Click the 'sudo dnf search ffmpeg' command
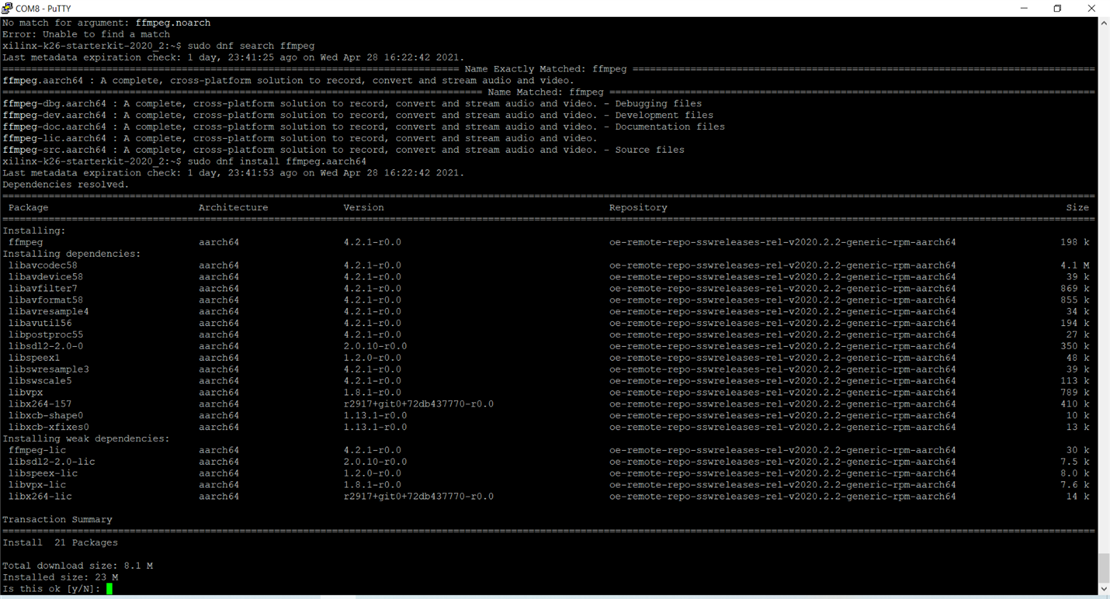This screenshot has width=1110, height=599. pyautogui.click(x=251, y=46)
